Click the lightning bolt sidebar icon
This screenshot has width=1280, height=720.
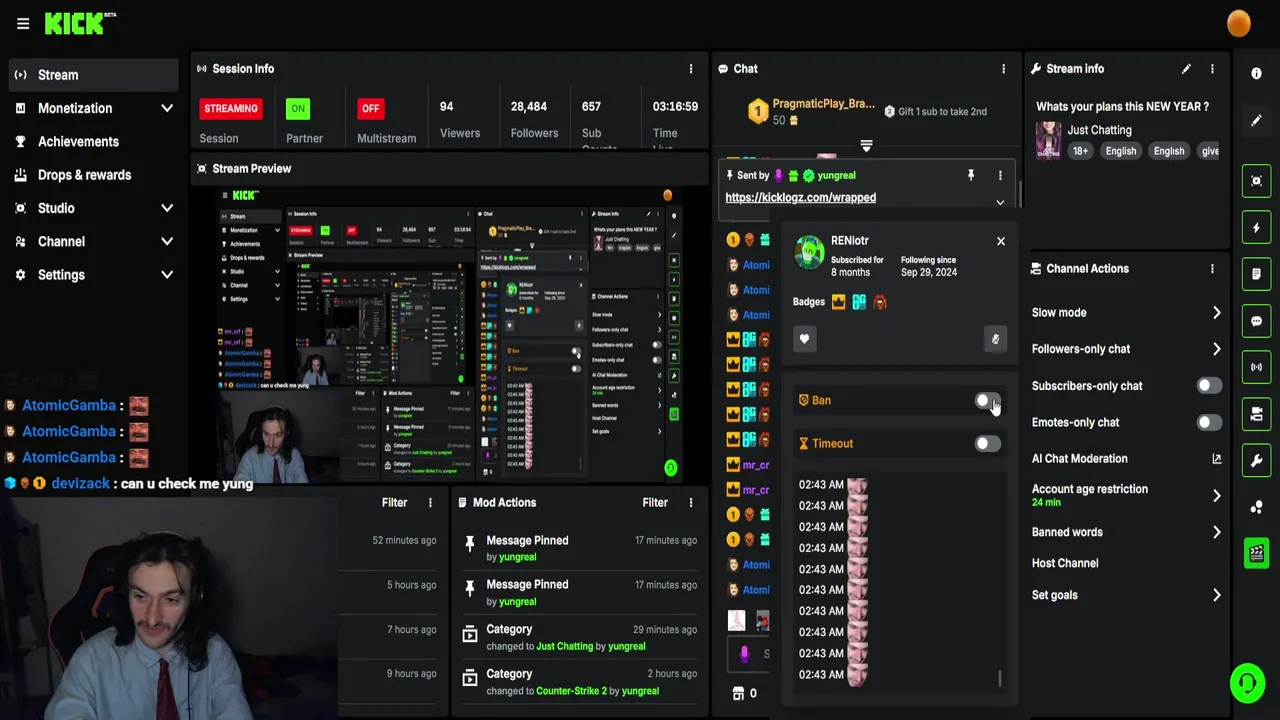click(x=1256, y=228)
